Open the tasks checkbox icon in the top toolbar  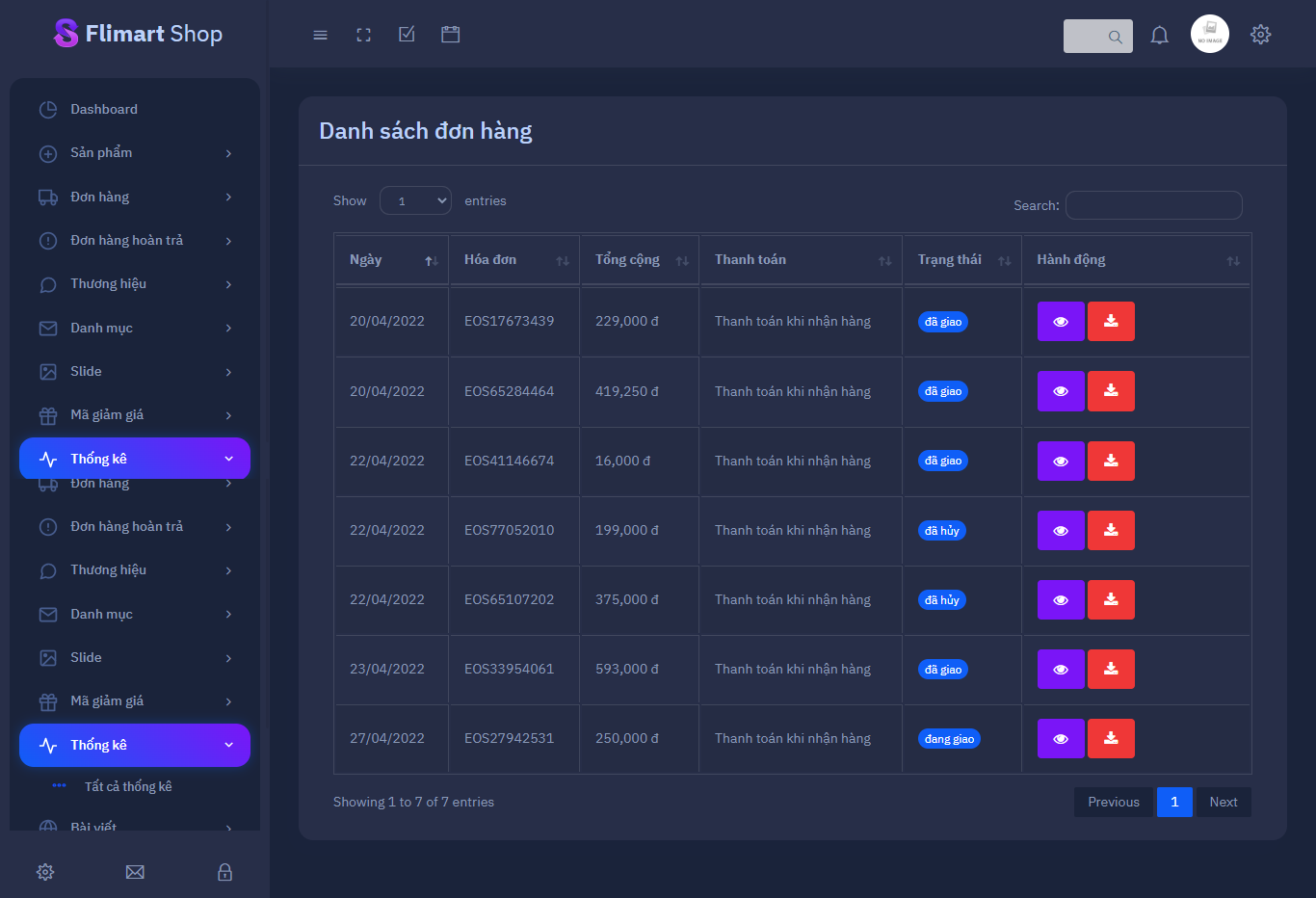click(x=407, y=34)
